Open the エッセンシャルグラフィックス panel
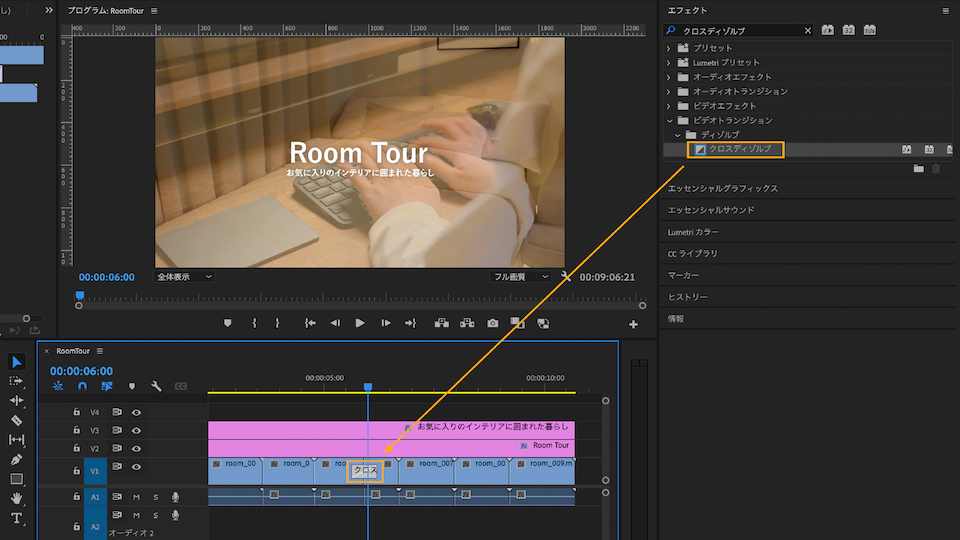 tap(722, 188)
